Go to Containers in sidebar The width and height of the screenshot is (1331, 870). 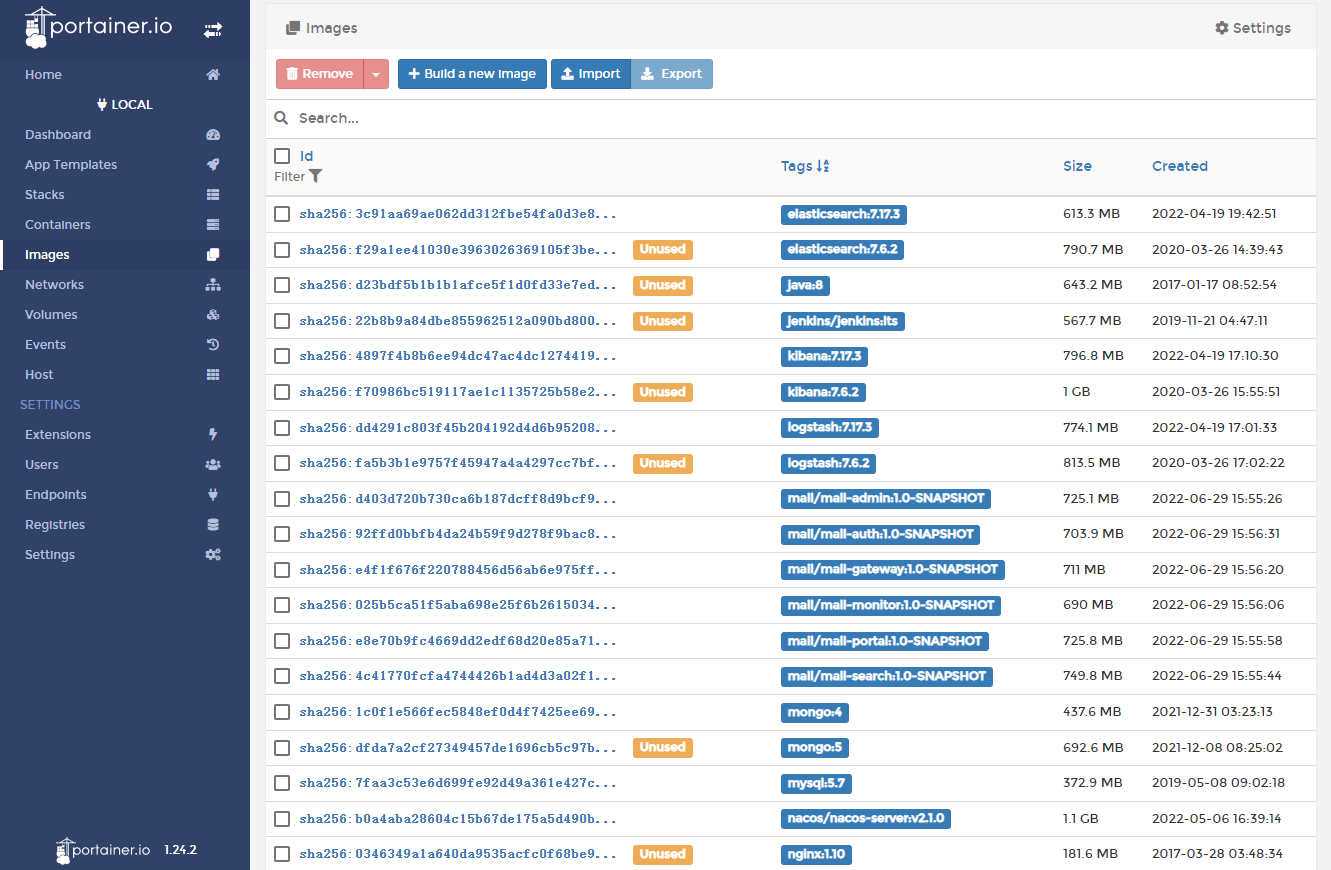[125, 225]
